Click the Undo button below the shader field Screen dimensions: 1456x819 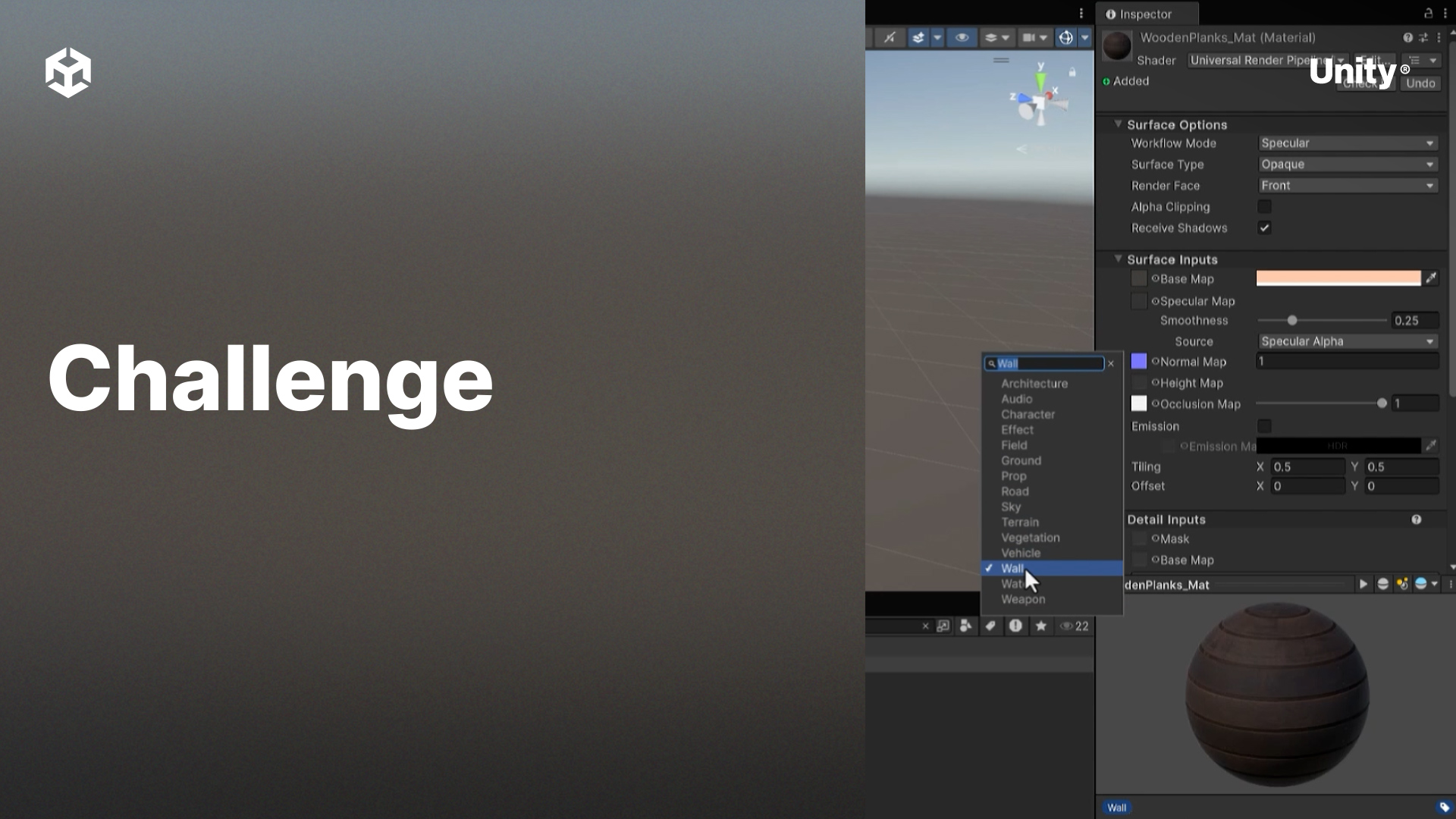pos(1420,83)
